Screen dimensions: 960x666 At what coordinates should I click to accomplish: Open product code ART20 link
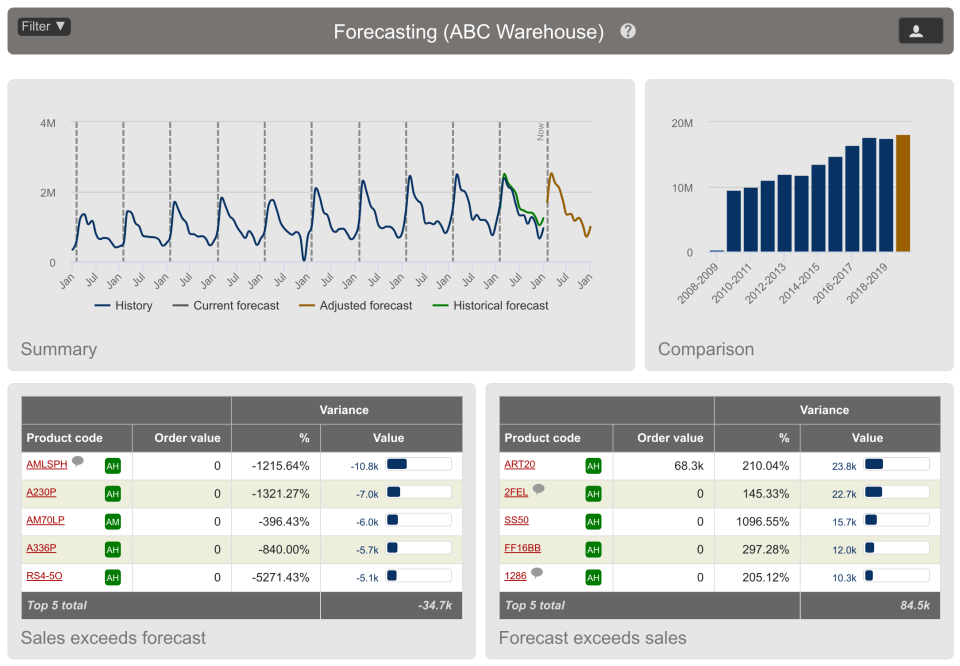pyautogui.click(x=519, y=464)
